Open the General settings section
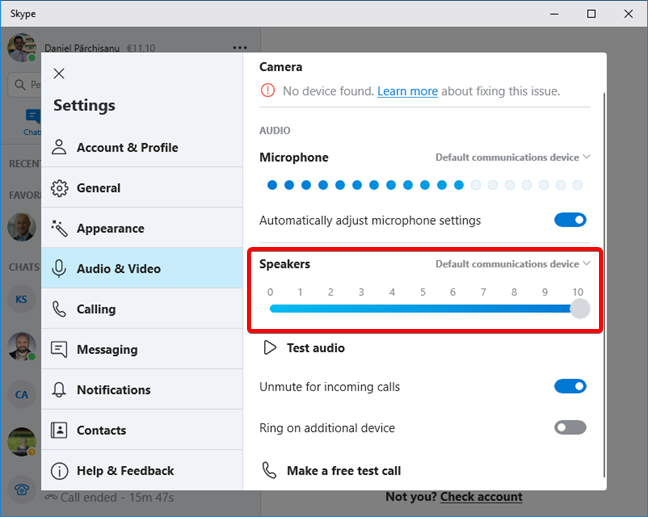648x517 pixels. tap(142, 188)
